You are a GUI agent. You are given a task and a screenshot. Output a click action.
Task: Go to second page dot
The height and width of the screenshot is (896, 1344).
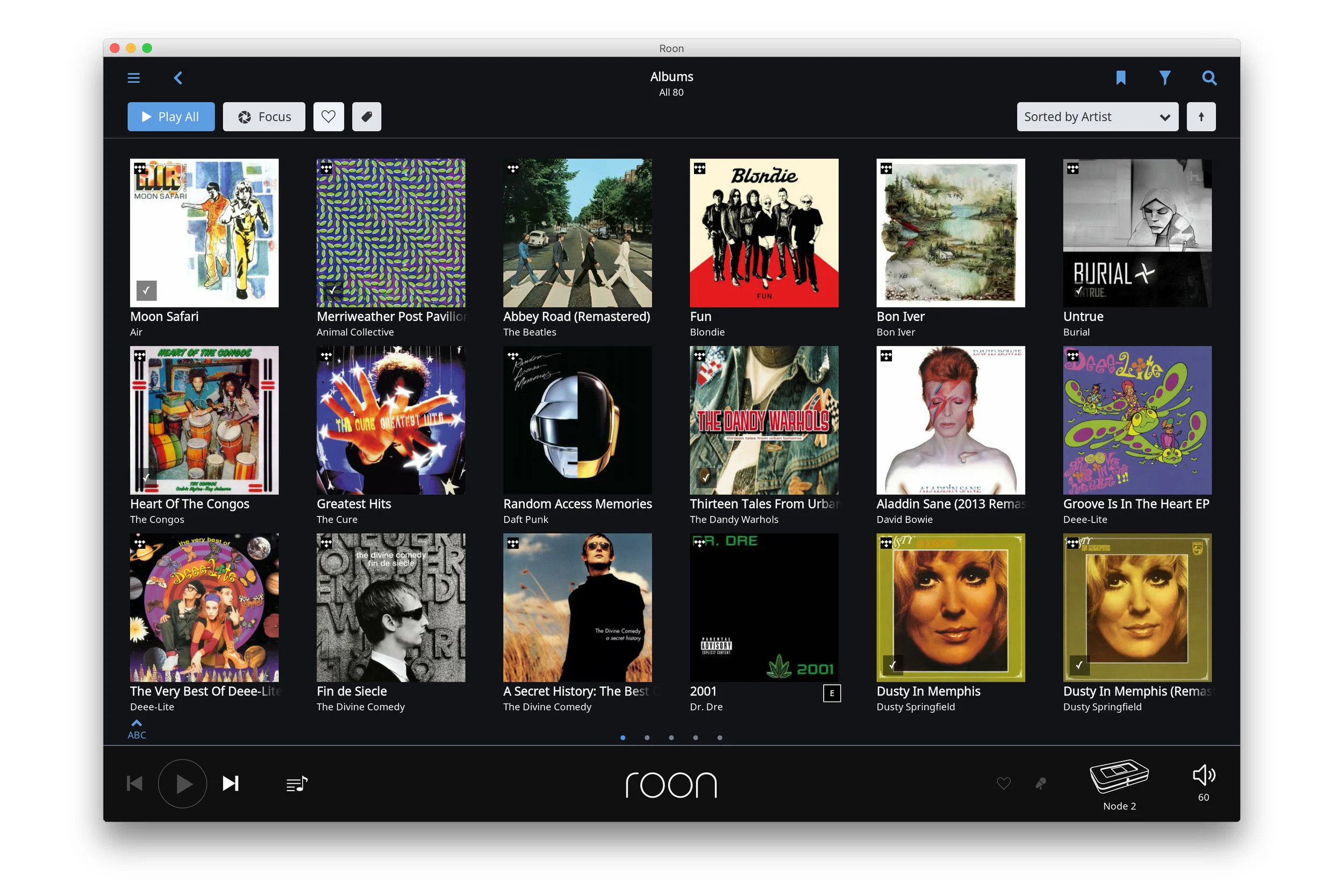[647, 738]
